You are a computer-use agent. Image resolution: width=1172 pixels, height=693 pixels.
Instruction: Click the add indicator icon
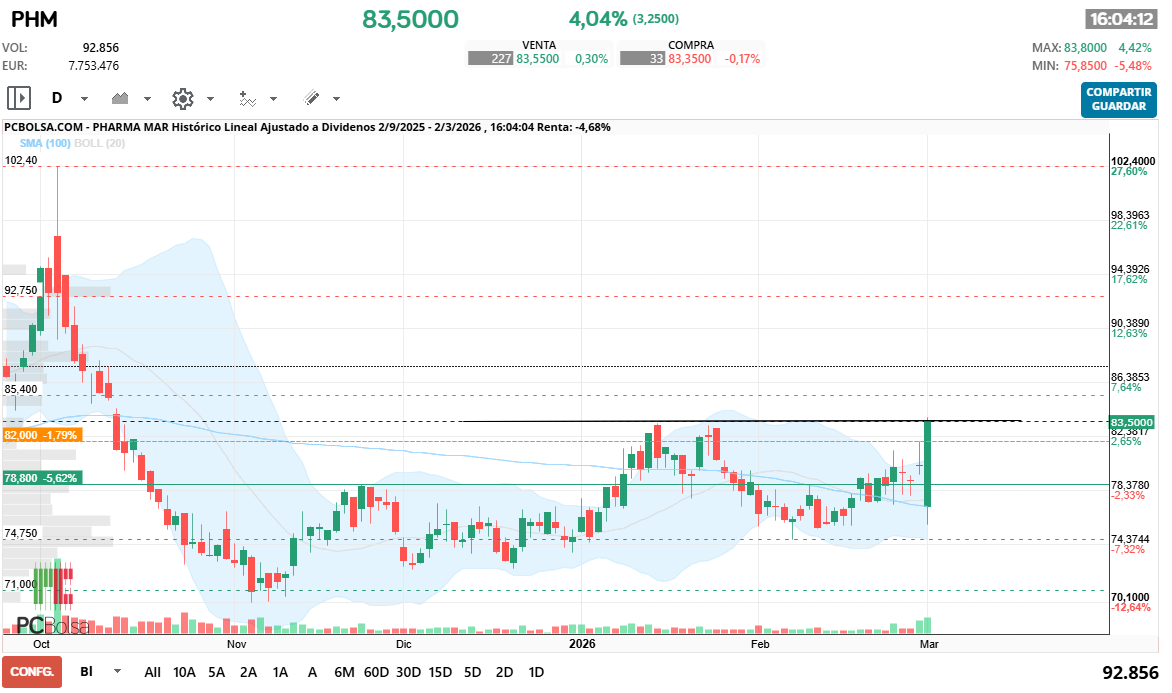click(x=249, y=98)
